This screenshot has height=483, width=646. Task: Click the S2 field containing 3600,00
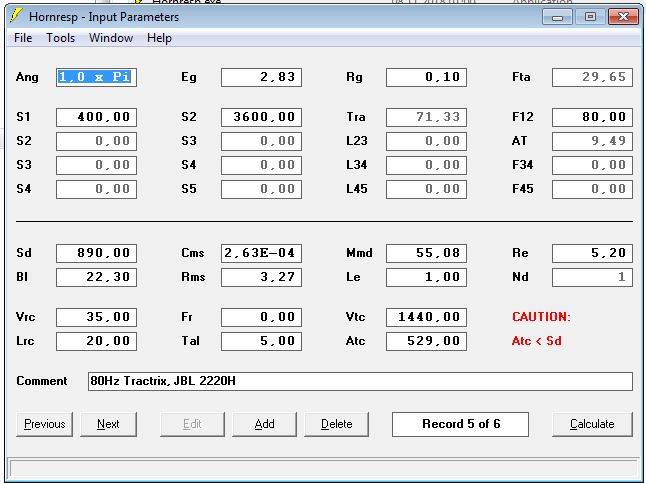click(x=261, y=117)
